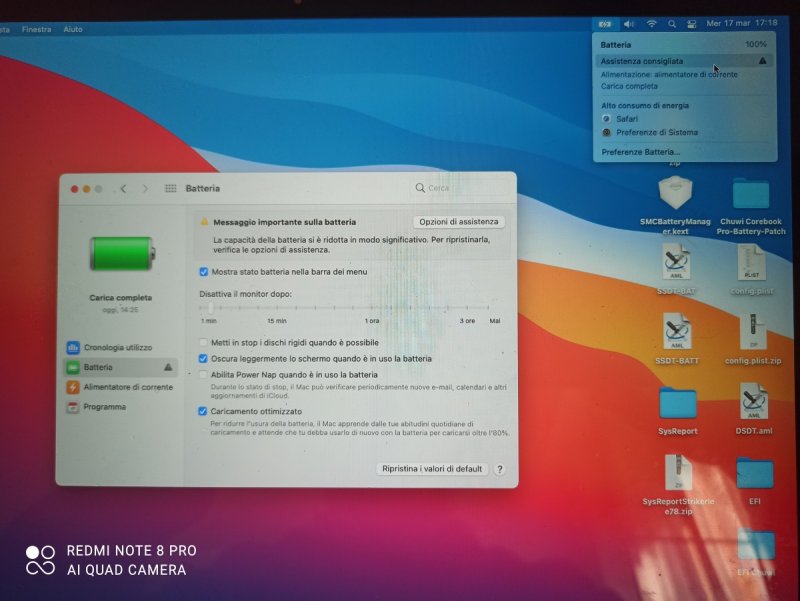Click the large green battery icon
Image resolution: width=800 pixels, height=601 pixels.
pos(122,254)
